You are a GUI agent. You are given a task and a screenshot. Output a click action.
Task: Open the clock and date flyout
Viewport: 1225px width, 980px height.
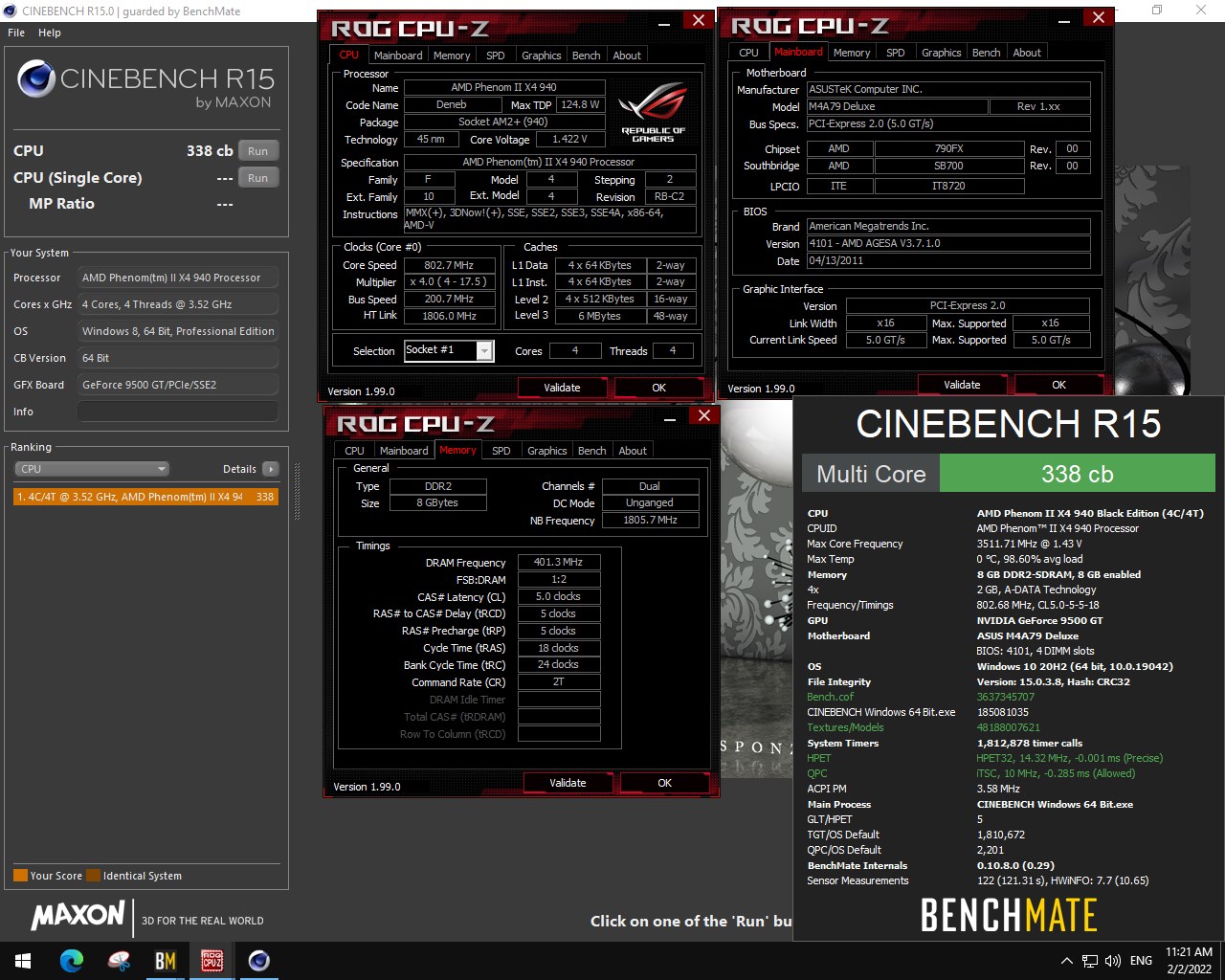click(x=1189, y=961)
